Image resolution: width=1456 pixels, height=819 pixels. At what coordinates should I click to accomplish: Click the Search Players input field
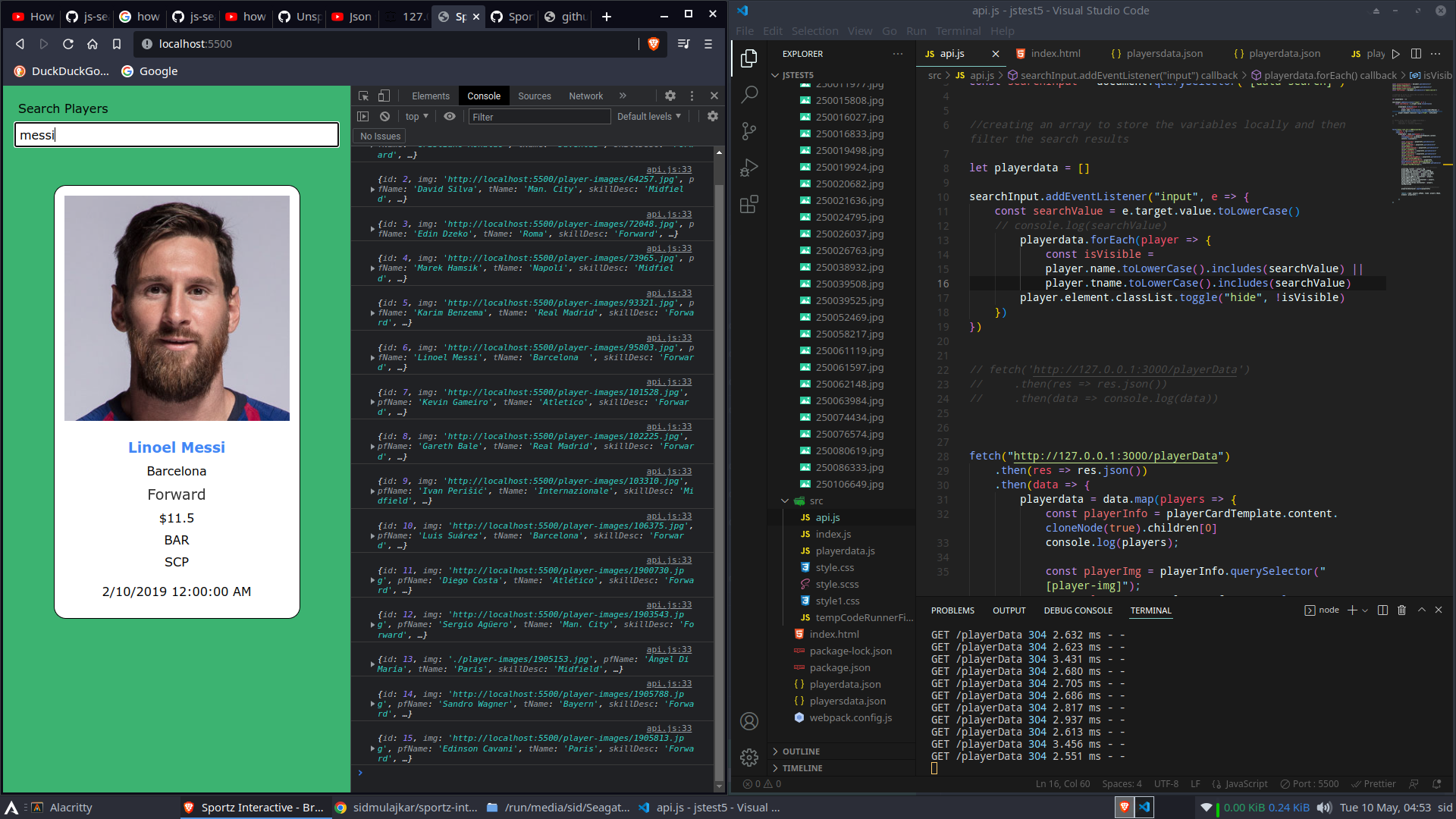pos(177,135)
